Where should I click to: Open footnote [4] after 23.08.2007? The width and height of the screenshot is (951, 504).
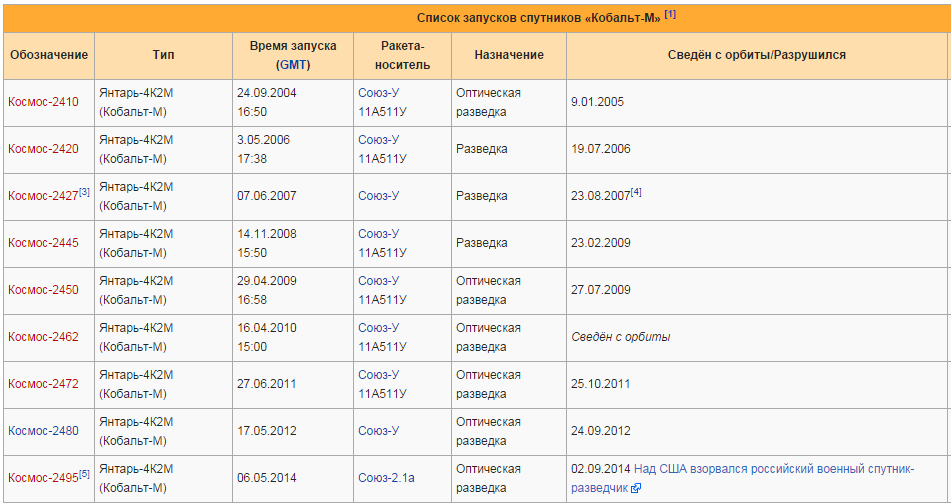[636, 192]
